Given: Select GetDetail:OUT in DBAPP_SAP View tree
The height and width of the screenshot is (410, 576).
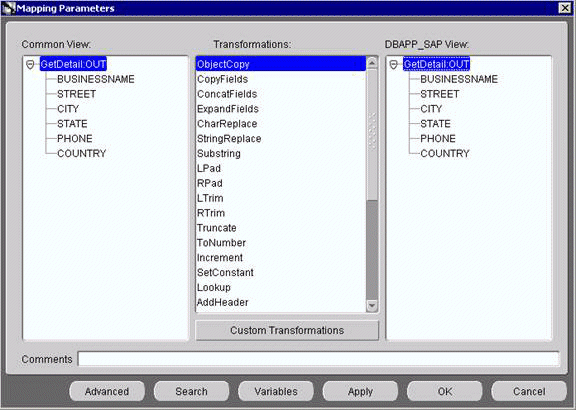Looking at the screenshot, I should click(x=436, y=64).
